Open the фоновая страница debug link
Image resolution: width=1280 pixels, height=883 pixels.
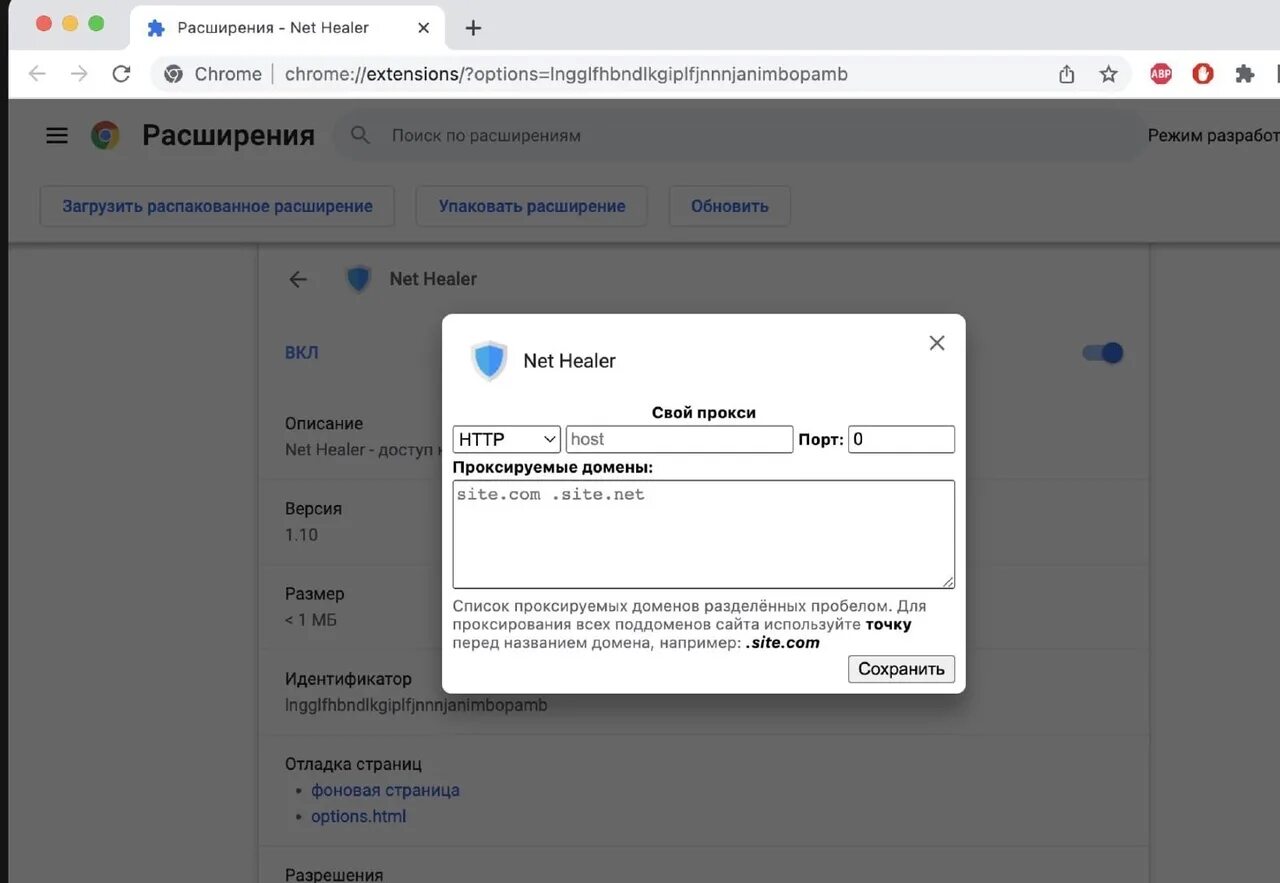[385, 790]
